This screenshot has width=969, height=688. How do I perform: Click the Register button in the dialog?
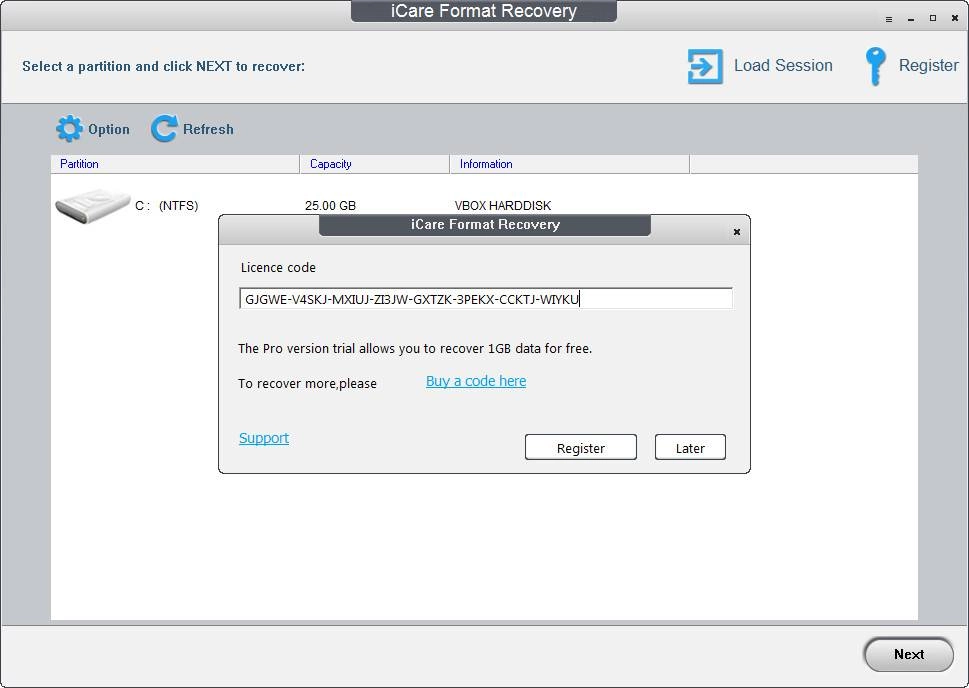click(x=580, y=448)
